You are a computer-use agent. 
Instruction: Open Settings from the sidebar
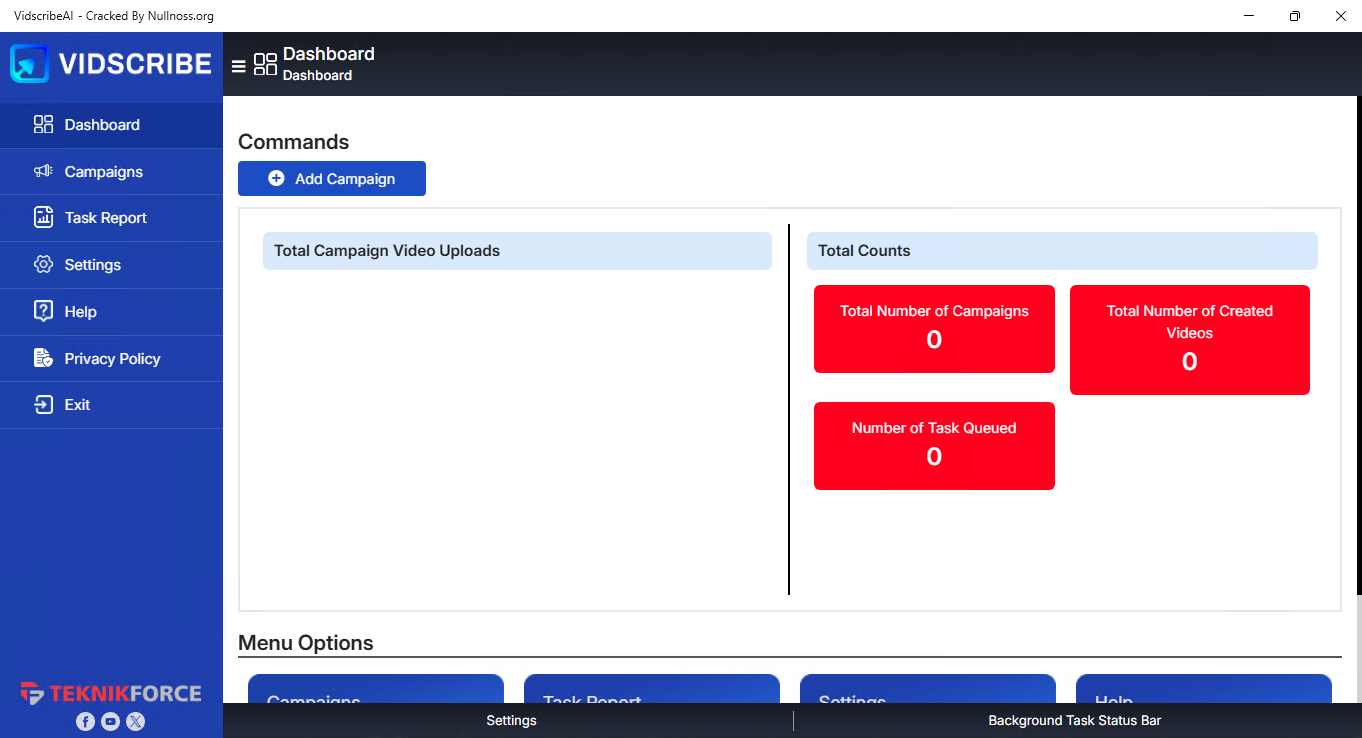pyautogui.click(x=111, y=265)
